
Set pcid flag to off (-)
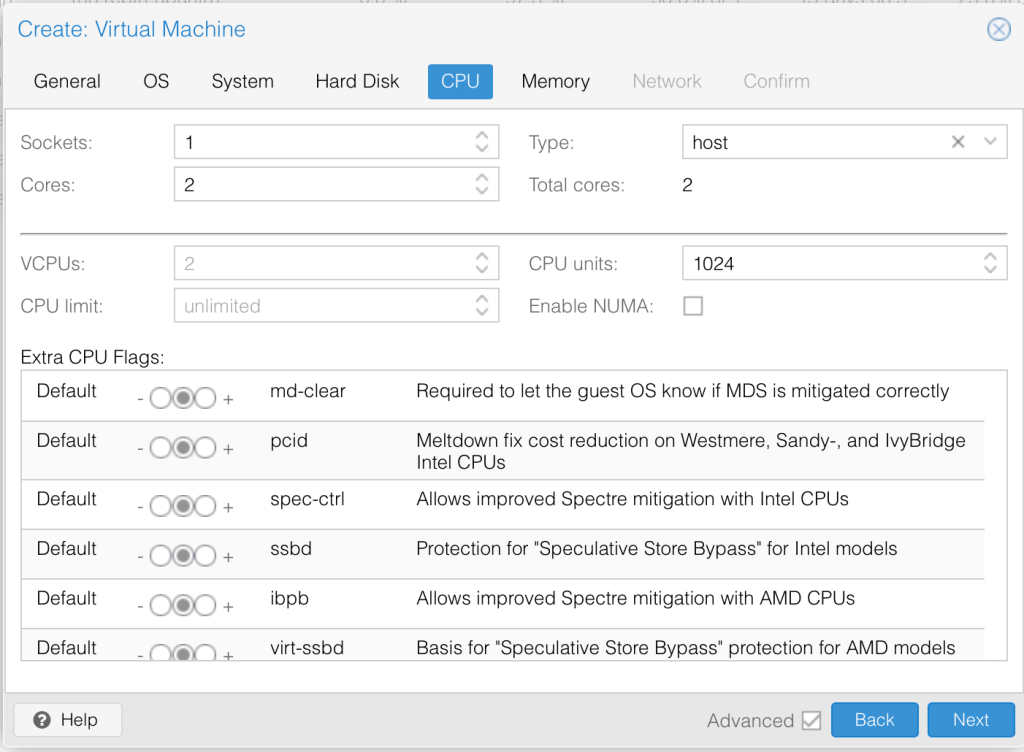tap(160, 448)
